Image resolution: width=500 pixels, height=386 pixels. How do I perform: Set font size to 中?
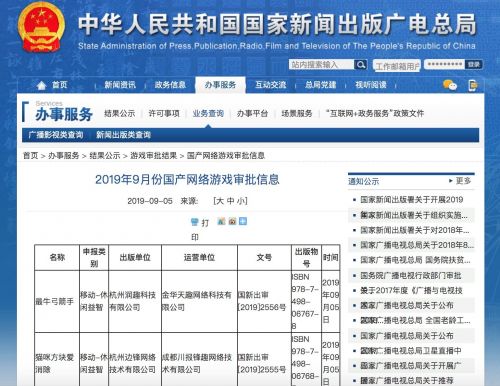click(x=230, y=201)
